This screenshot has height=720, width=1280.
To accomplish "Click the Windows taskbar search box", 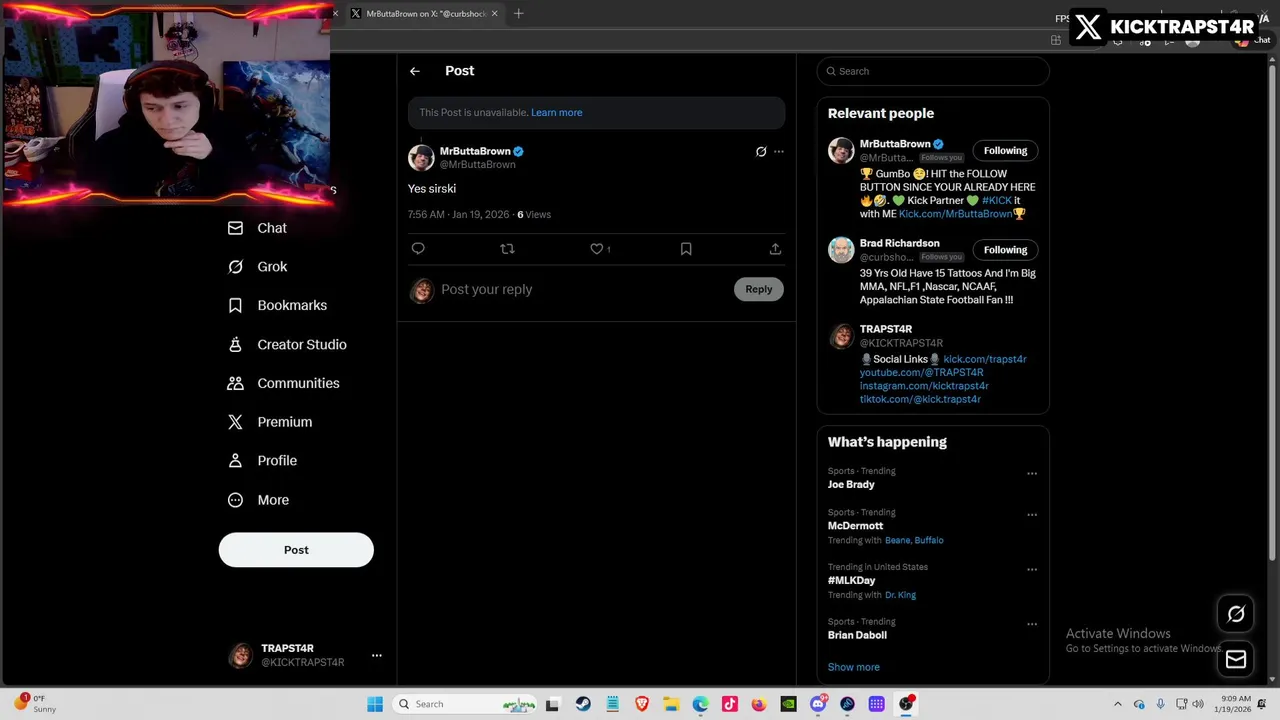I will click(465, 704).
